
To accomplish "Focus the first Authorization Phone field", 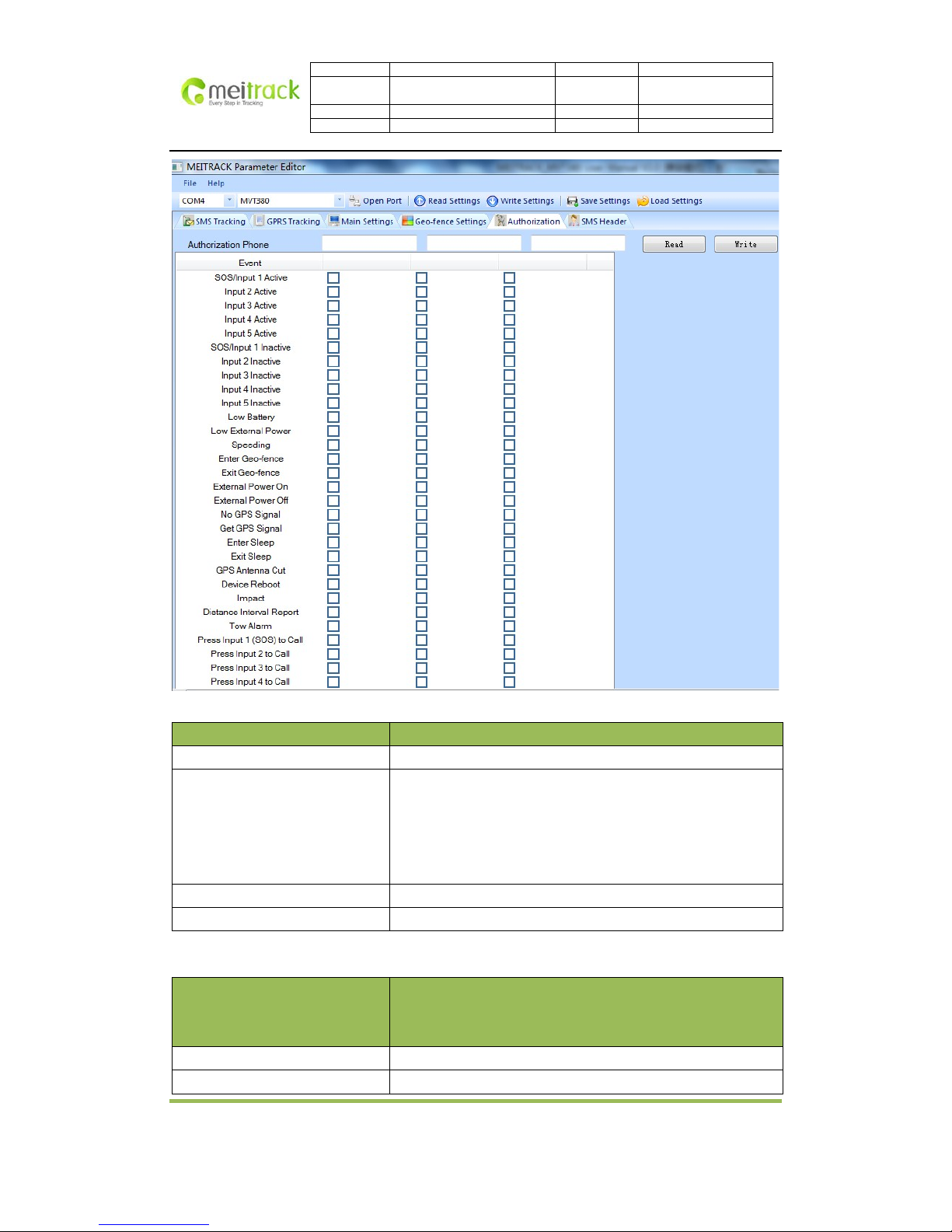I will [x=369, y=243].
